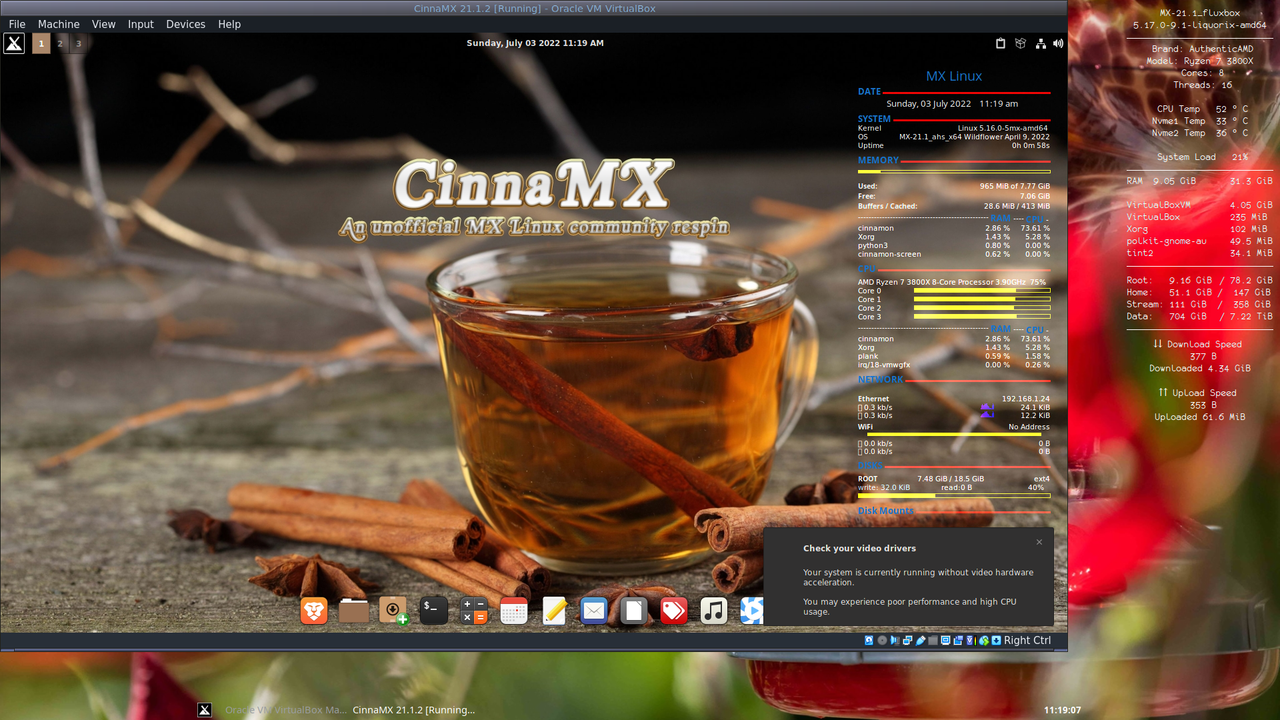Open the File menu in VirtualBox
This screenshot has width=1280, height=720.
tap(17, 24)
